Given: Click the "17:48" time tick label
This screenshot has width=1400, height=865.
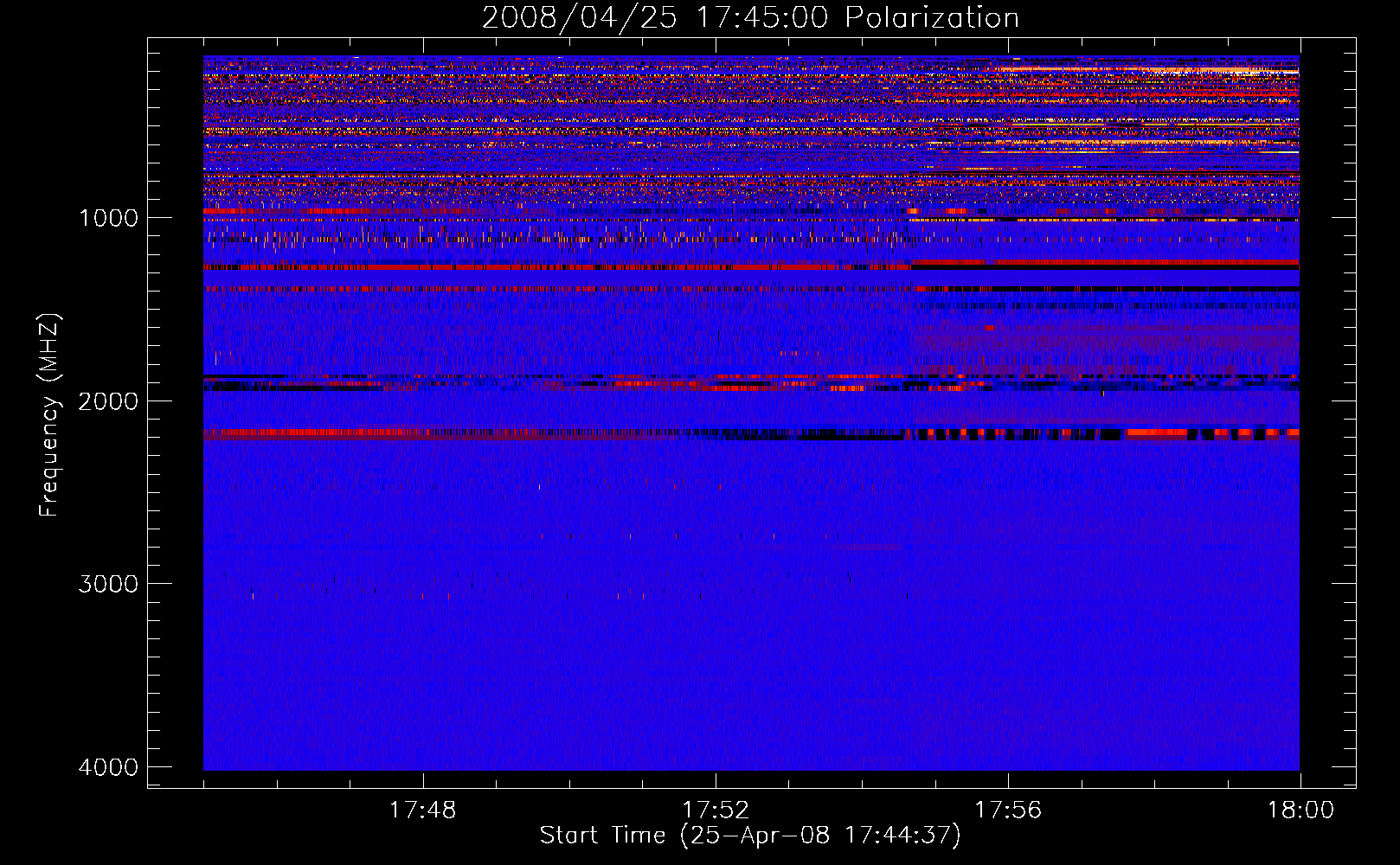Looking at the screenshot, I should coord(422,811).
